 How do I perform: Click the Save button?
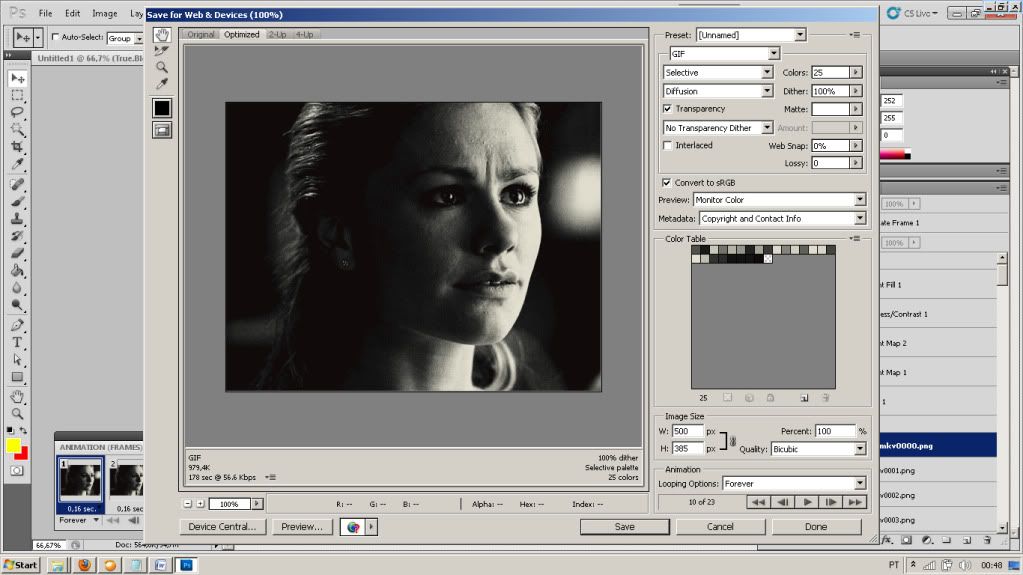pos(624,526)
